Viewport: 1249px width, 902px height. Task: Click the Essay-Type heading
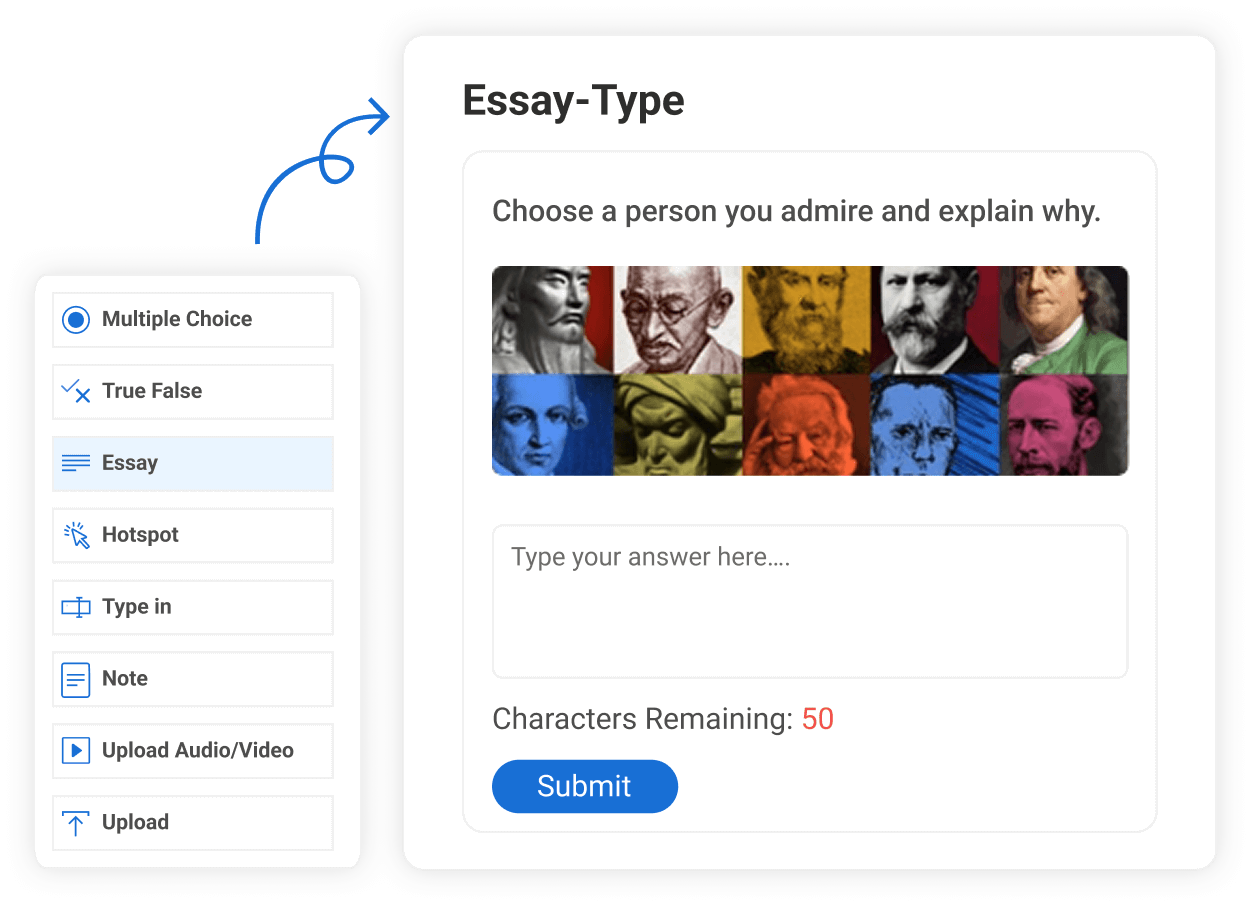(x=573, y=101)
